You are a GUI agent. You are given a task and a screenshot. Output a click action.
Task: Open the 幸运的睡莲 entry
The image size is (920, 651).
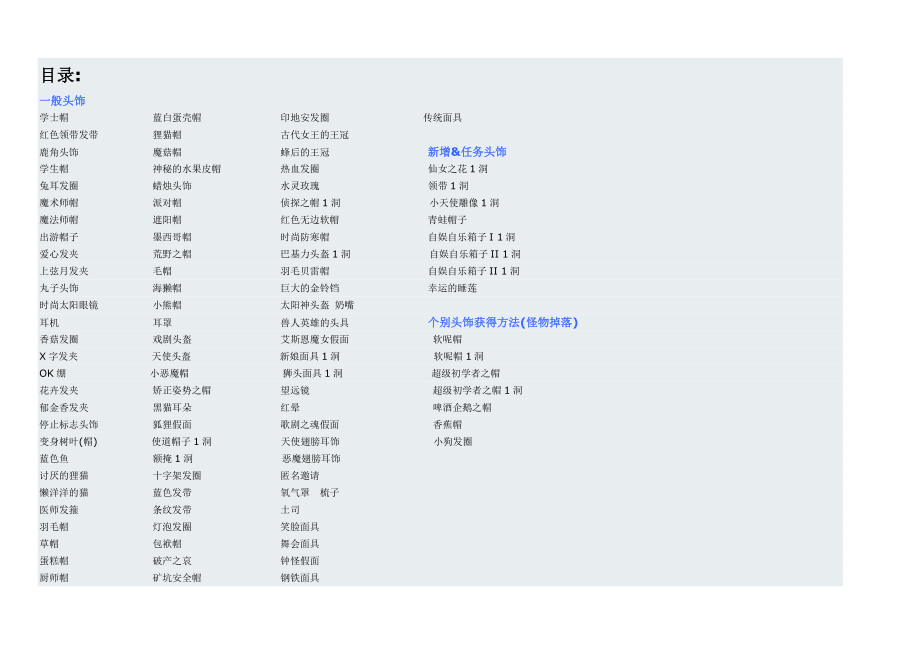tap(452, 288)
